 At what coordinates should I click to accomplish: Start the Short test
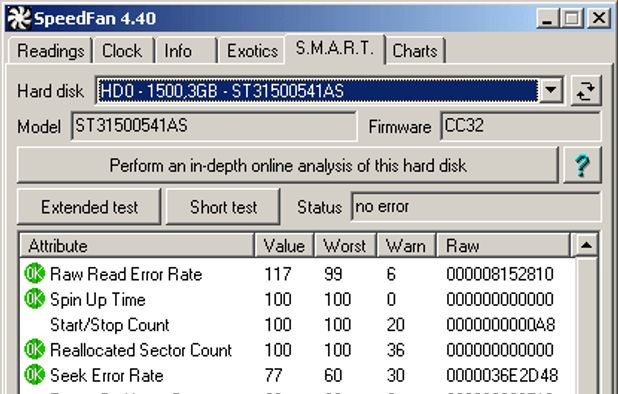click(x=223, y=207)
